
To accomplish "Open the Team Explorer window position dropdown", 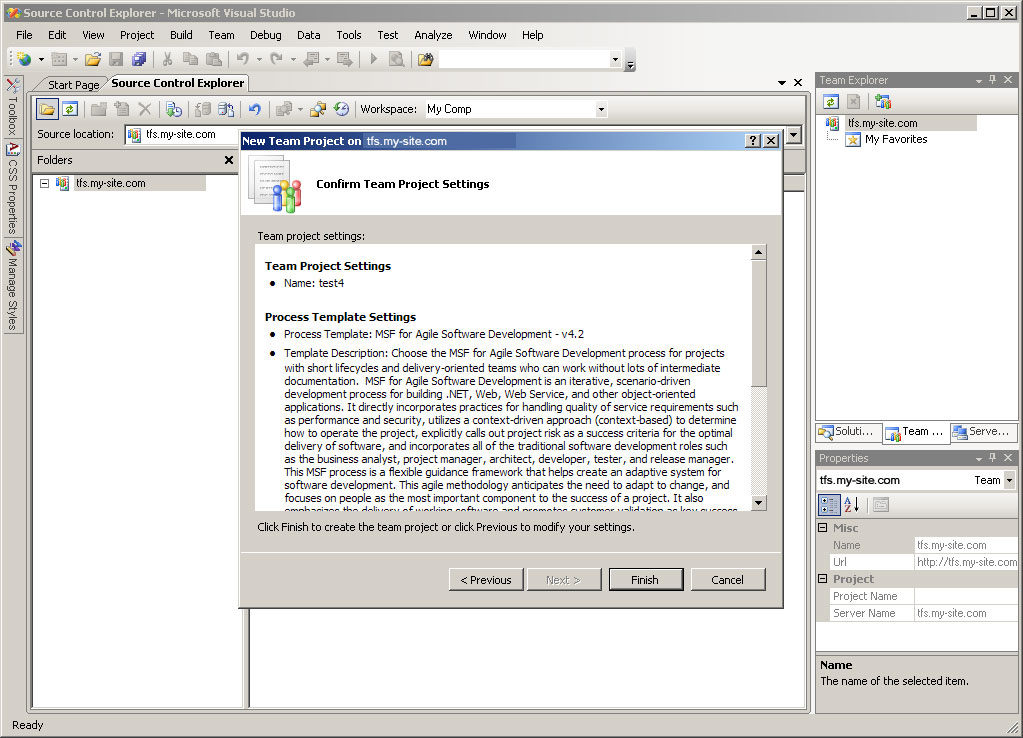I will pyautogui.click(x=979, y=80).
